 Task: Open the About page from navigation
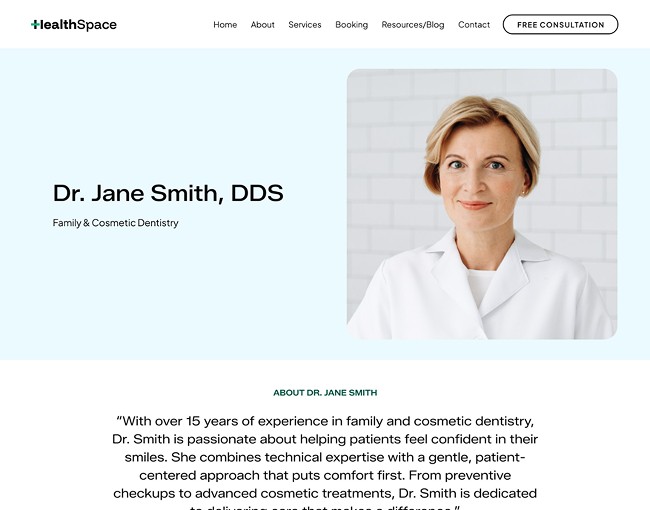[x=262, y=25]
